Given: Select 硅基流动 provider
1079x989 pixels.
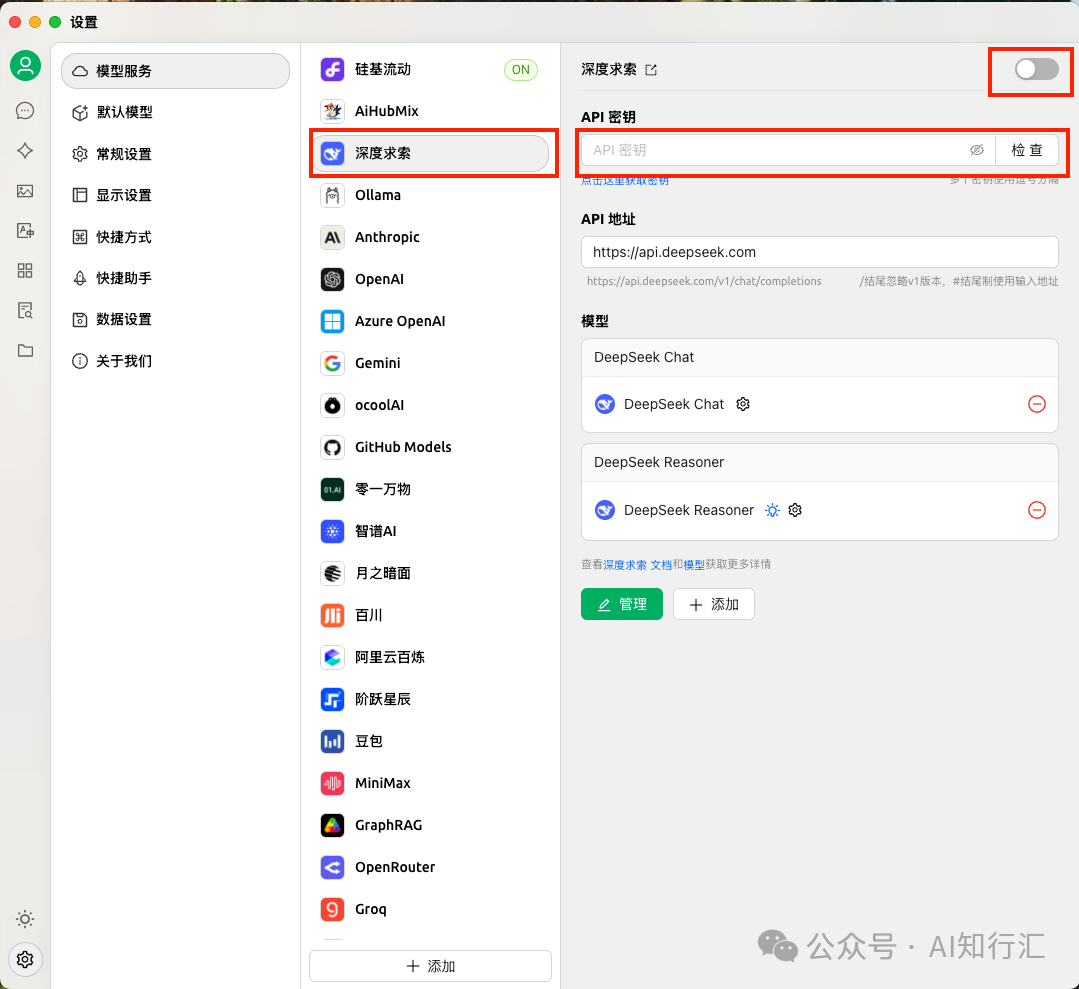Looking at the screenshot, I should [431, 70].
